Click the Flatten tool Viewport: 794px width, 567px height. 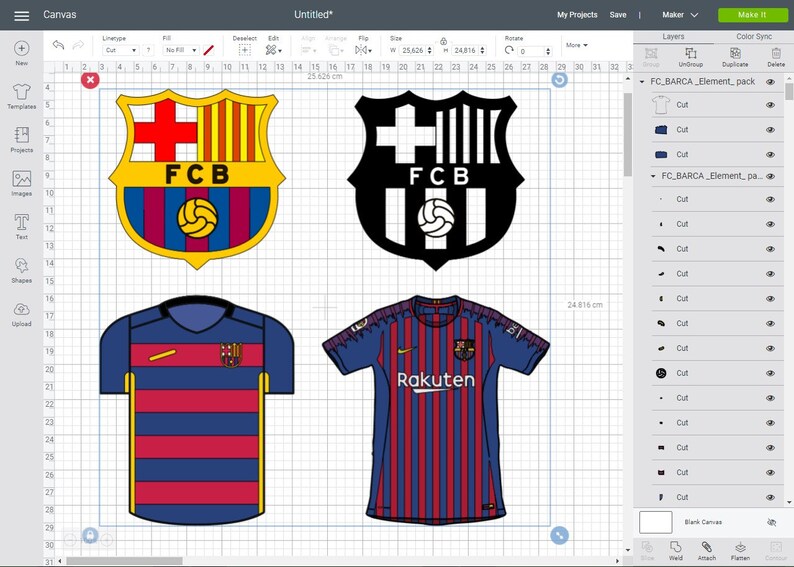click(740, 551)
